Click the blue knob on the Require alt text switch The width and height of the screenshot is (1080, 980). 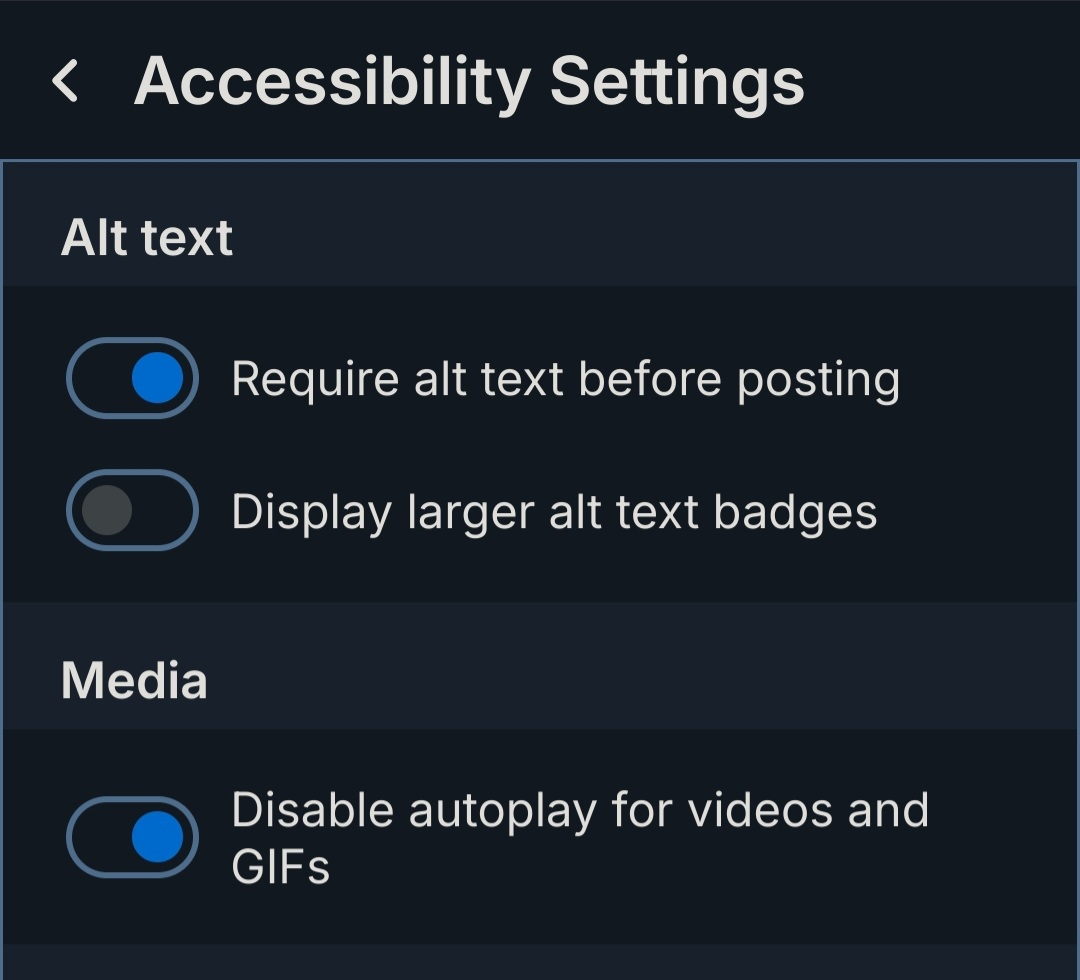click(x=157, y=378)
